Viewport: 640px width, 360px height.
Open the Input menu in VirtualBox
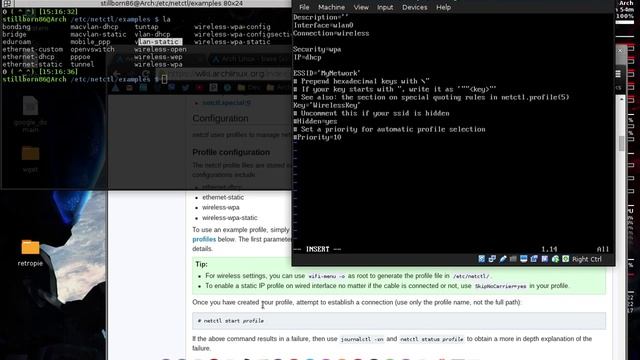coord(385,7)
